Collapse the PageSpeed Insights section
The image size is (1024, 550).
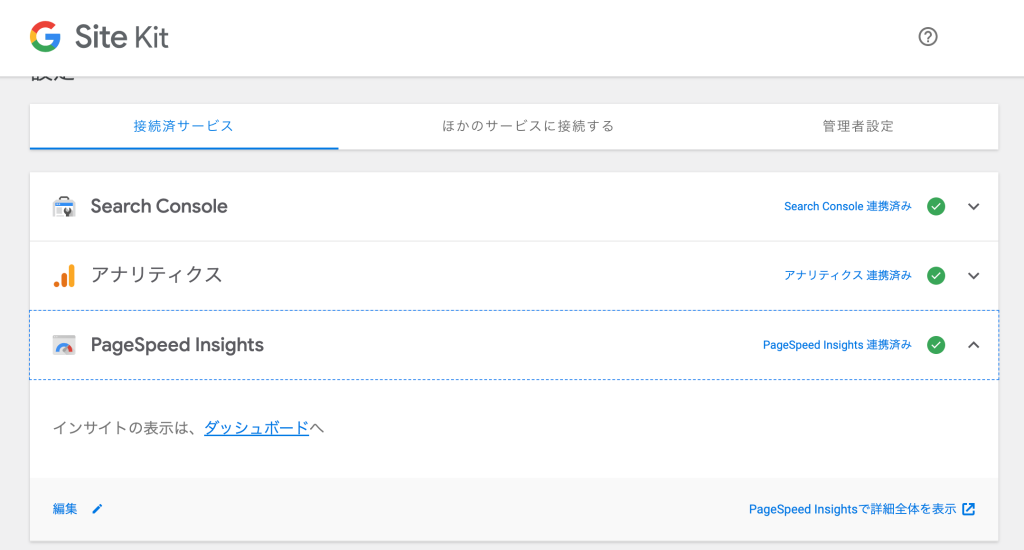[x=974, y=345]
